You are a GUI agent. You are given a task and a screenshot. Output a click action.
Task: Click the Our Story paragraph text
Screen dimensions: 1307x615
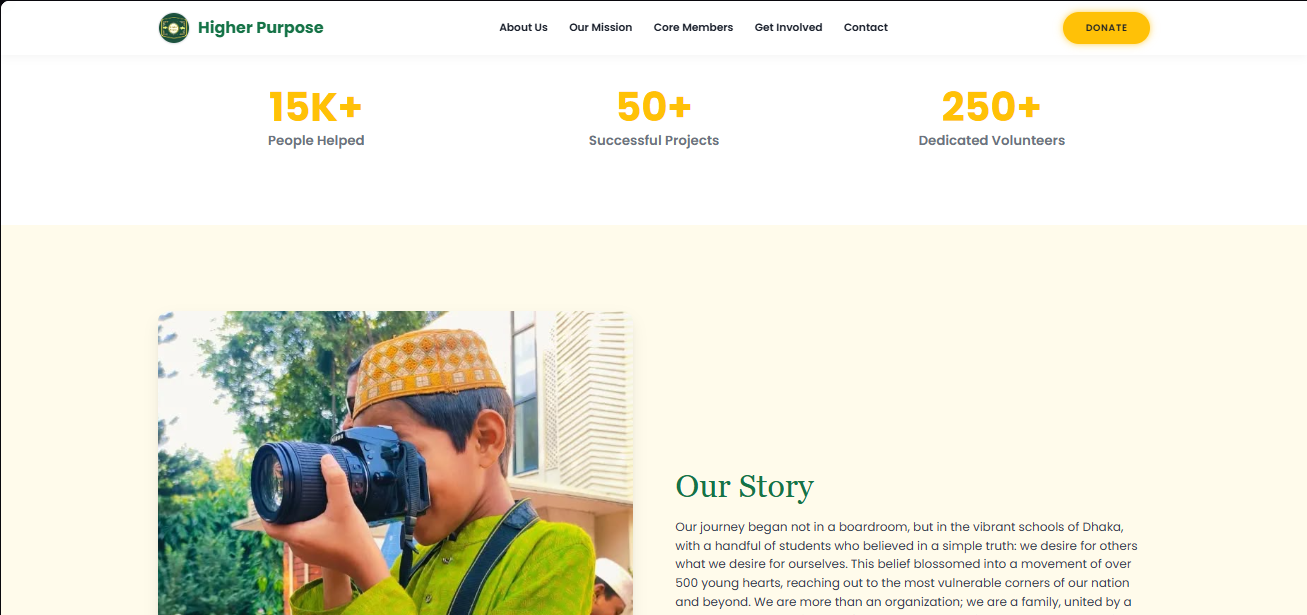pos(906,565)
